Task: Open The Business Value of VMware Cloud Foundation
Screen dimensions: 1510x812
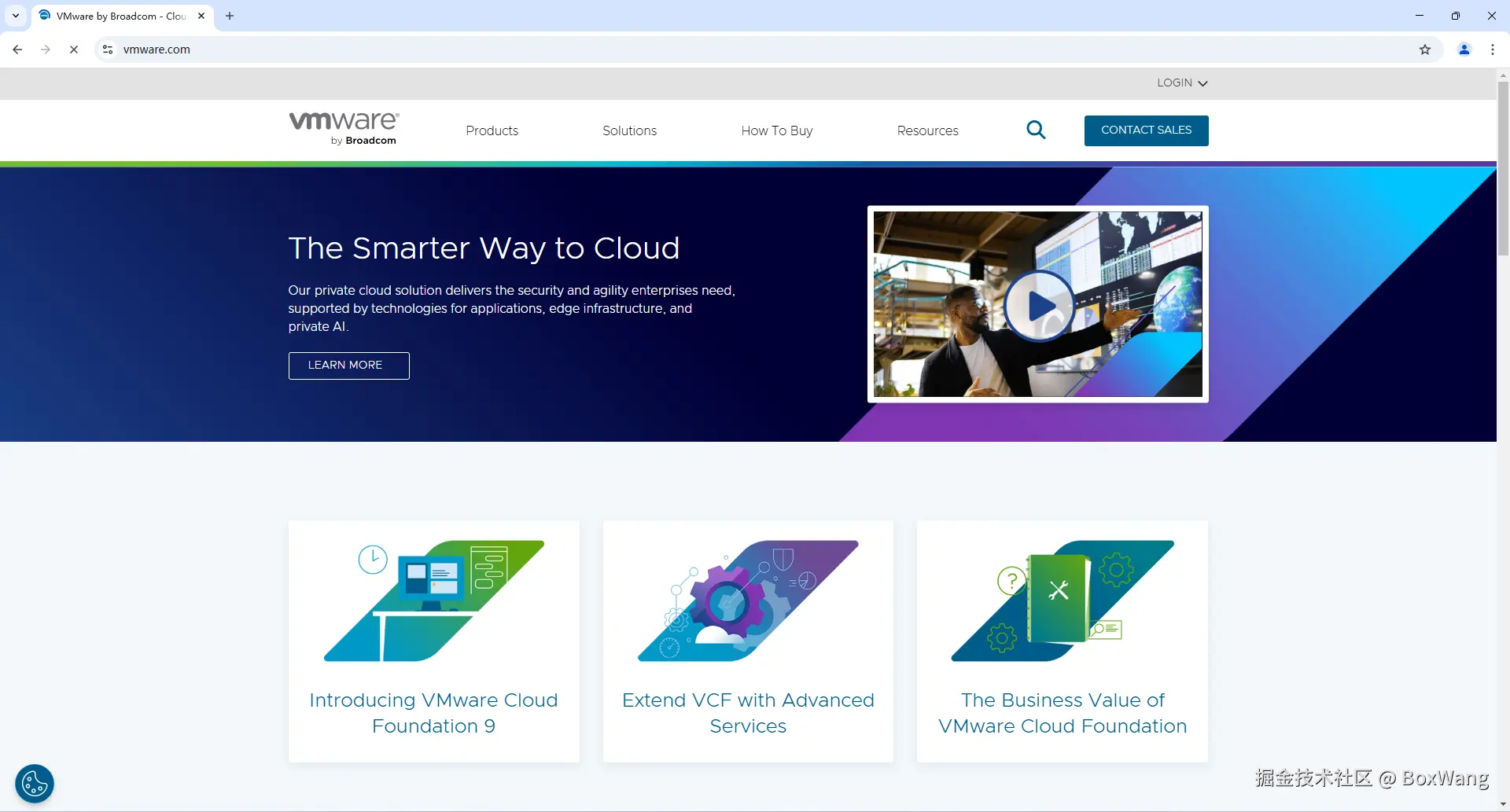Action: click(x=1063, y=713)
